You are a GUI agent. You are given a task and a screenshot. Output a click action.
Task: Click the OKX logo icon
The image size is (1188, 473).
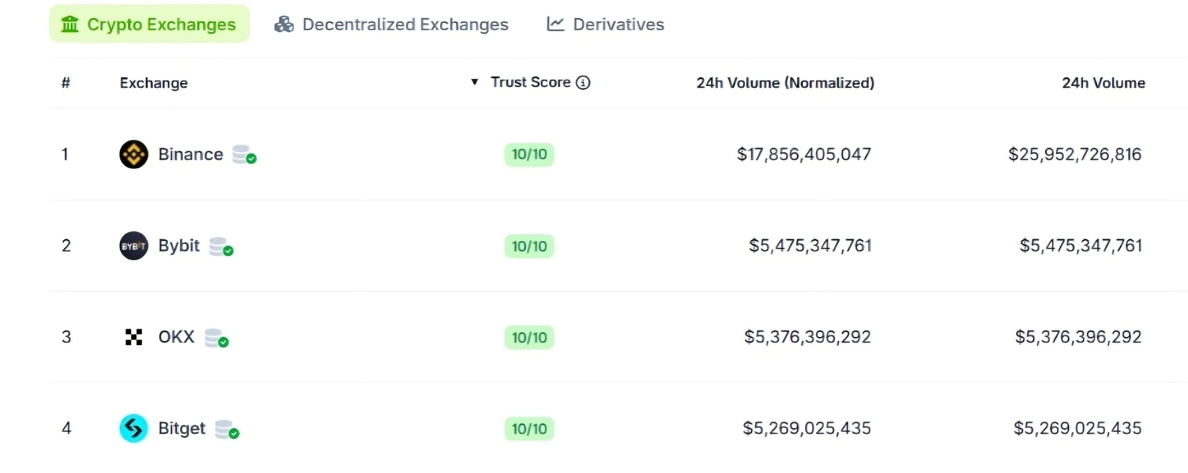click(134, 337)
